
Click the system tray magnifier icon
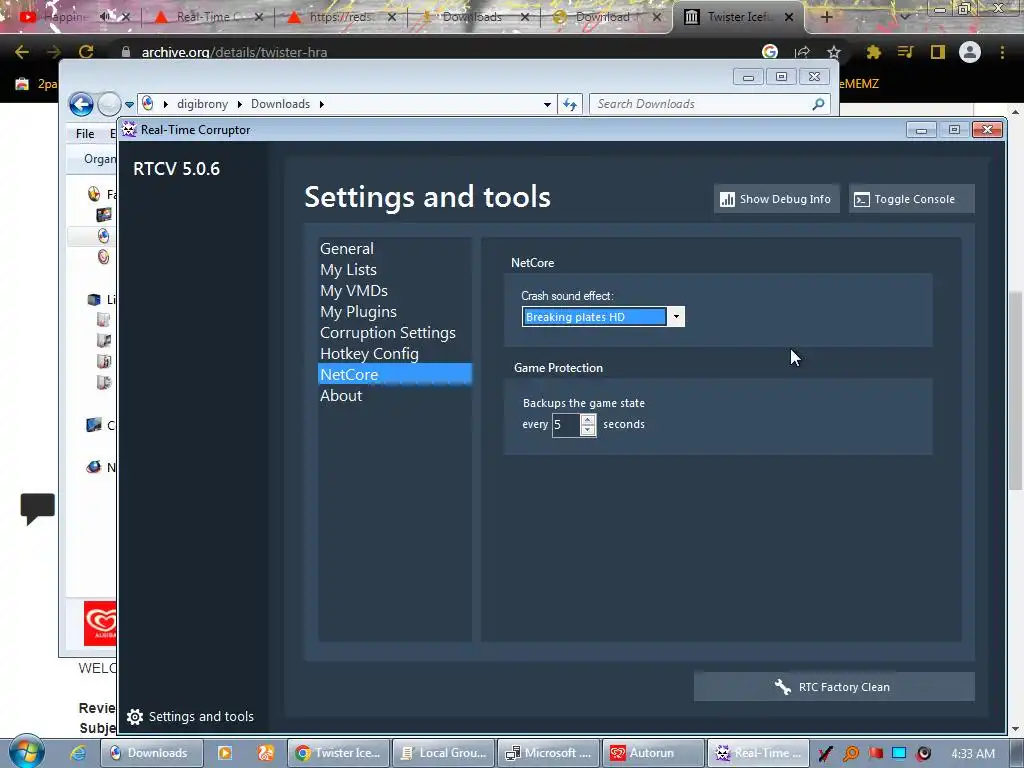(851, 753)
